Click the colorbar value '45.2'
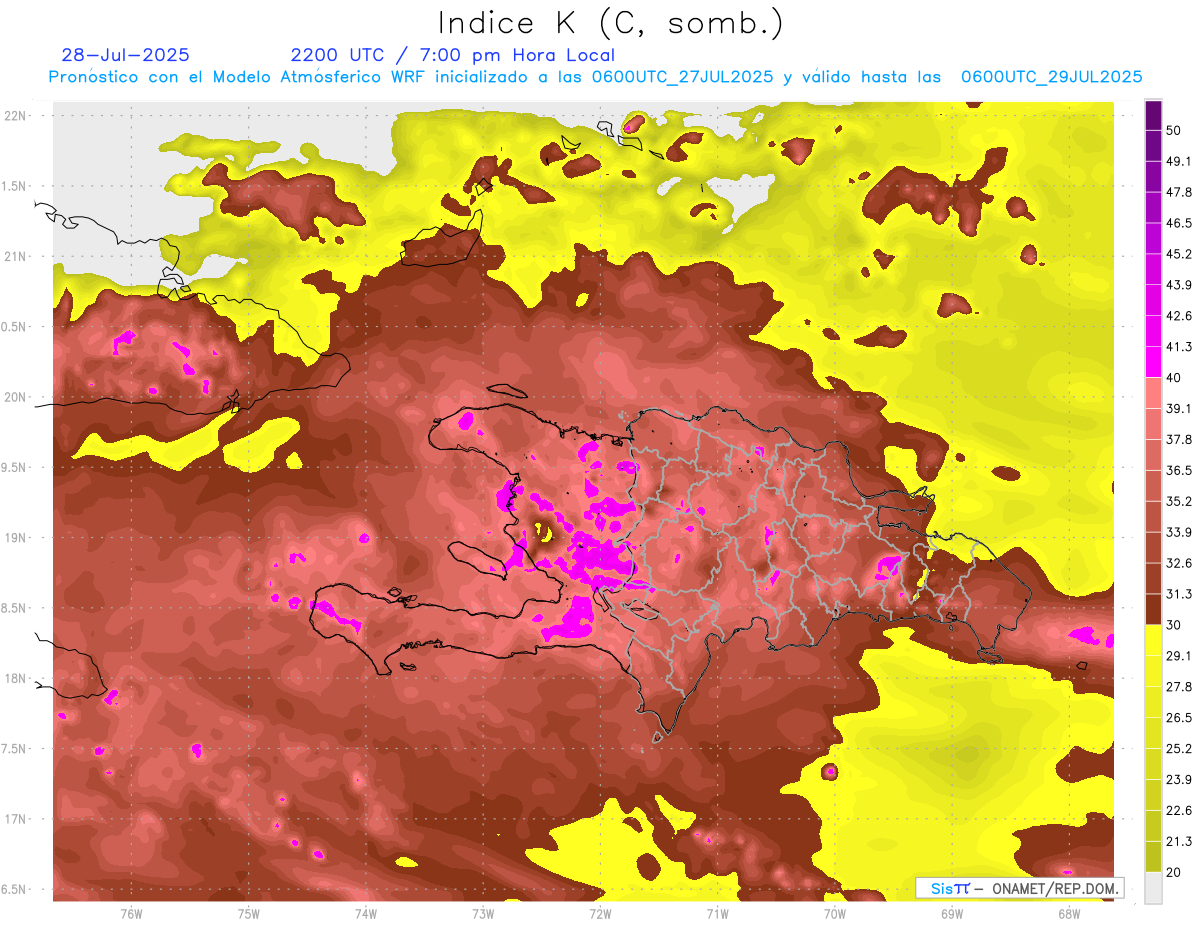Image resolution: width=1200 pixels, height=927 pixels. click(x=1179, y=254)
